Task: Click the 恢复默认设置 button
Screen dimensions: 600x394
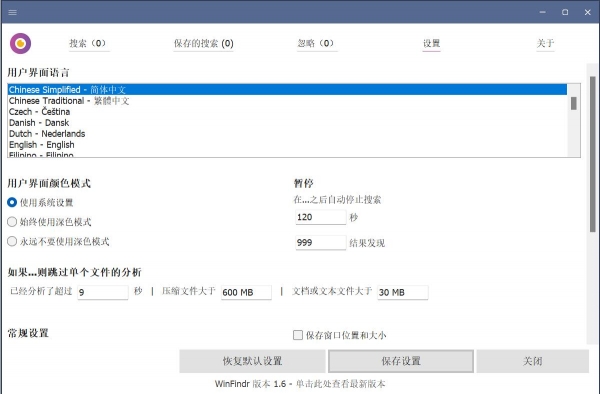Action: pyautogui.click(x=253, y=361)
